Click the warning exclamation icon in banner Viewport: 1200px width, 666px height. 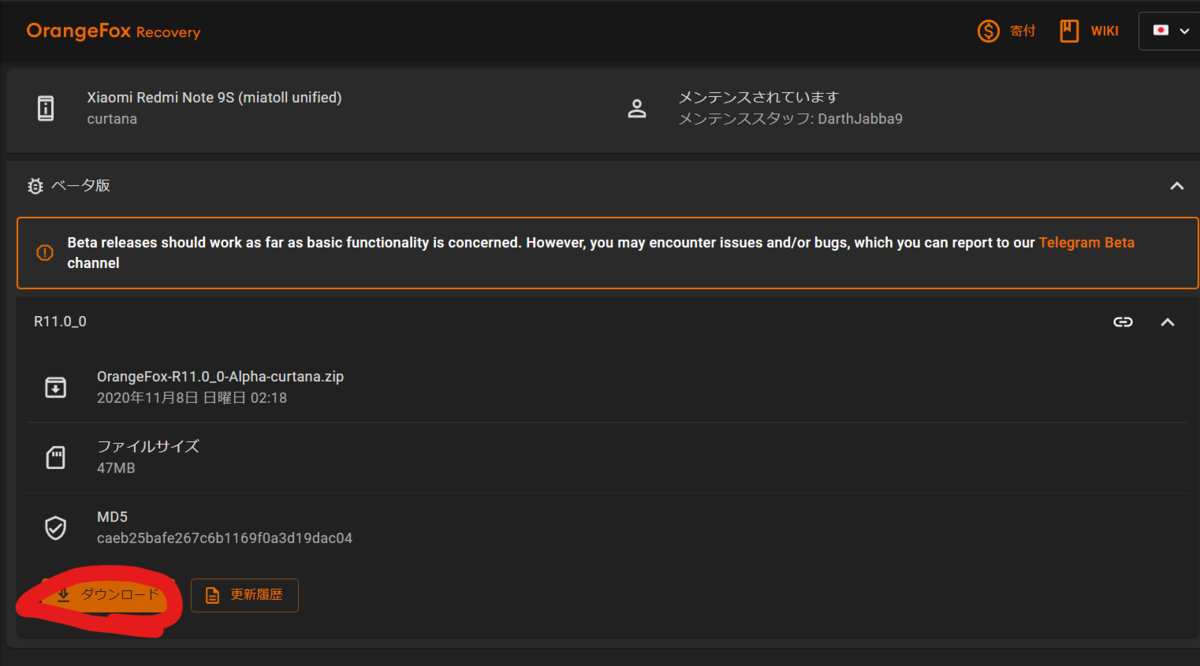(x=45, y=253)
